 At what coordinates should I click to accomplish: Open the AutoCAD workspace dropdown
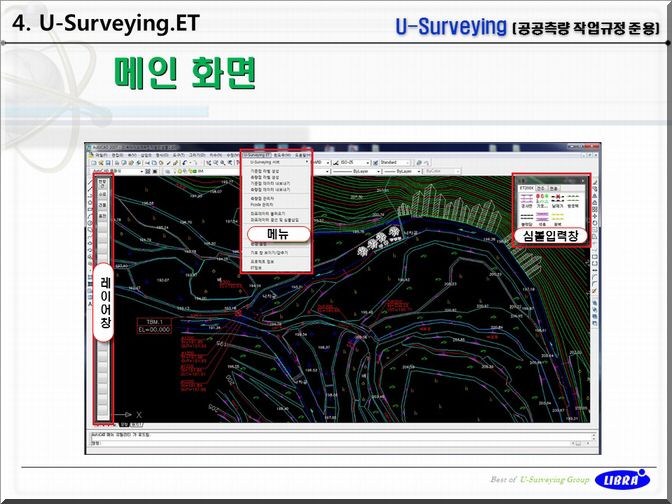pos(117,171)
